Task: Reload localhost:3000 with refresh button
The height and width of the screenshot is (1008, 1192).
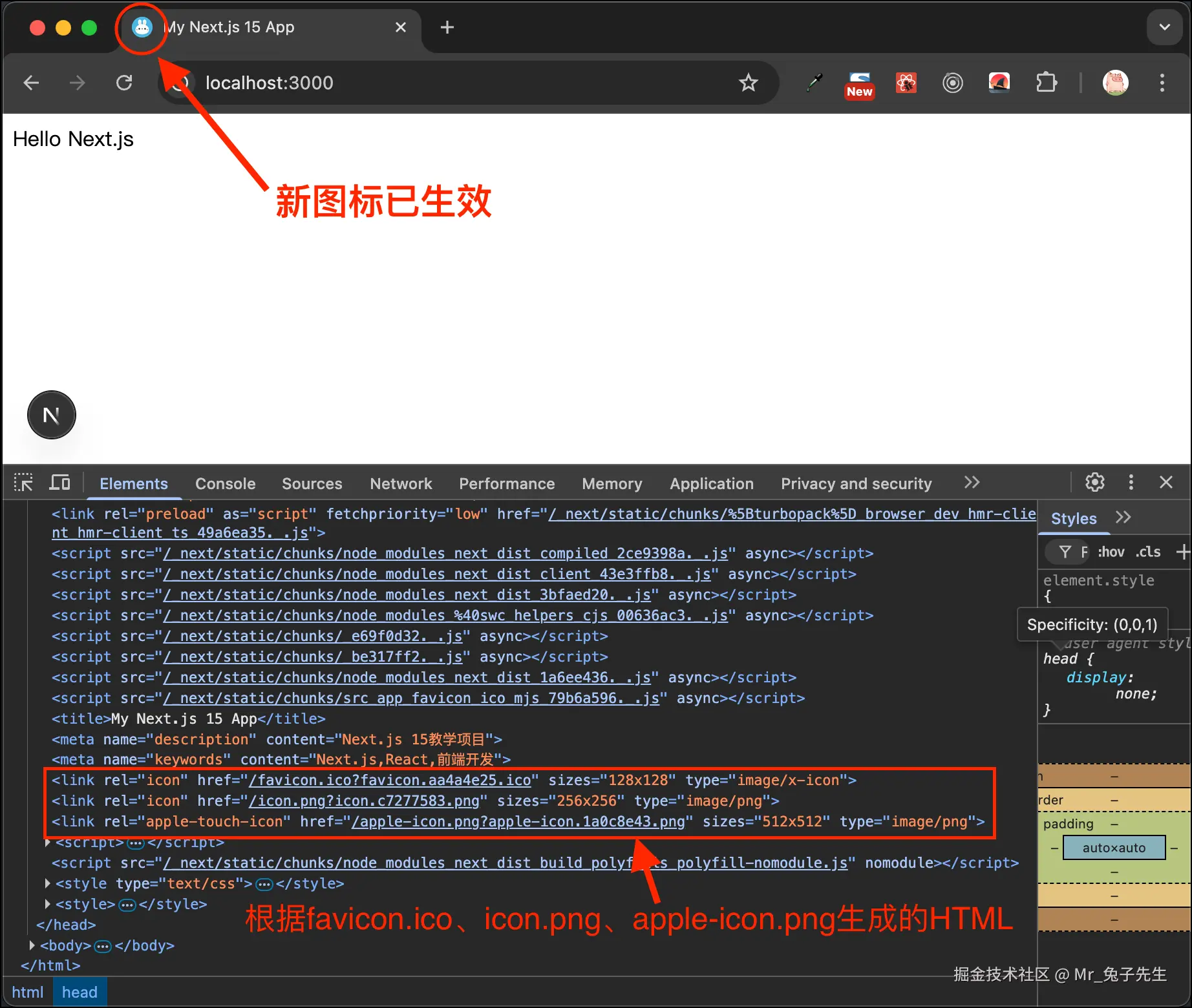Action: (x=124, y=83)
